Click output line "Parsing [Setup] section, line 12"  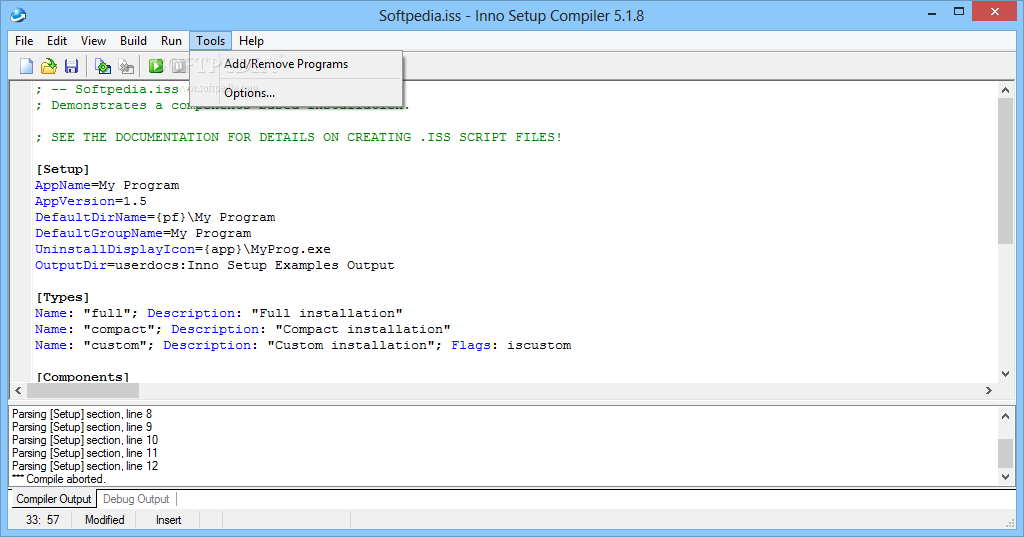click(x=85, y=466)
